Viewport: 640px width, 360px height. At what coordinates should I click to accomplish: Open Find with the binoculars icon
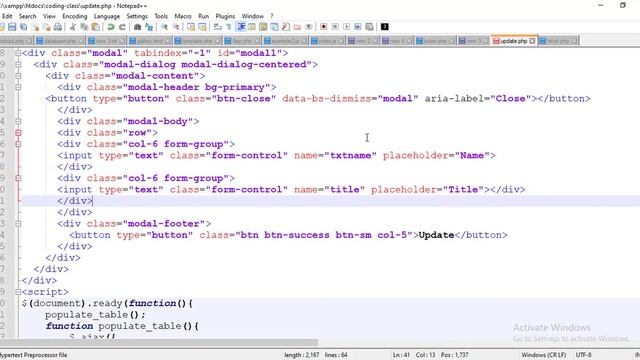coord(138,27)
